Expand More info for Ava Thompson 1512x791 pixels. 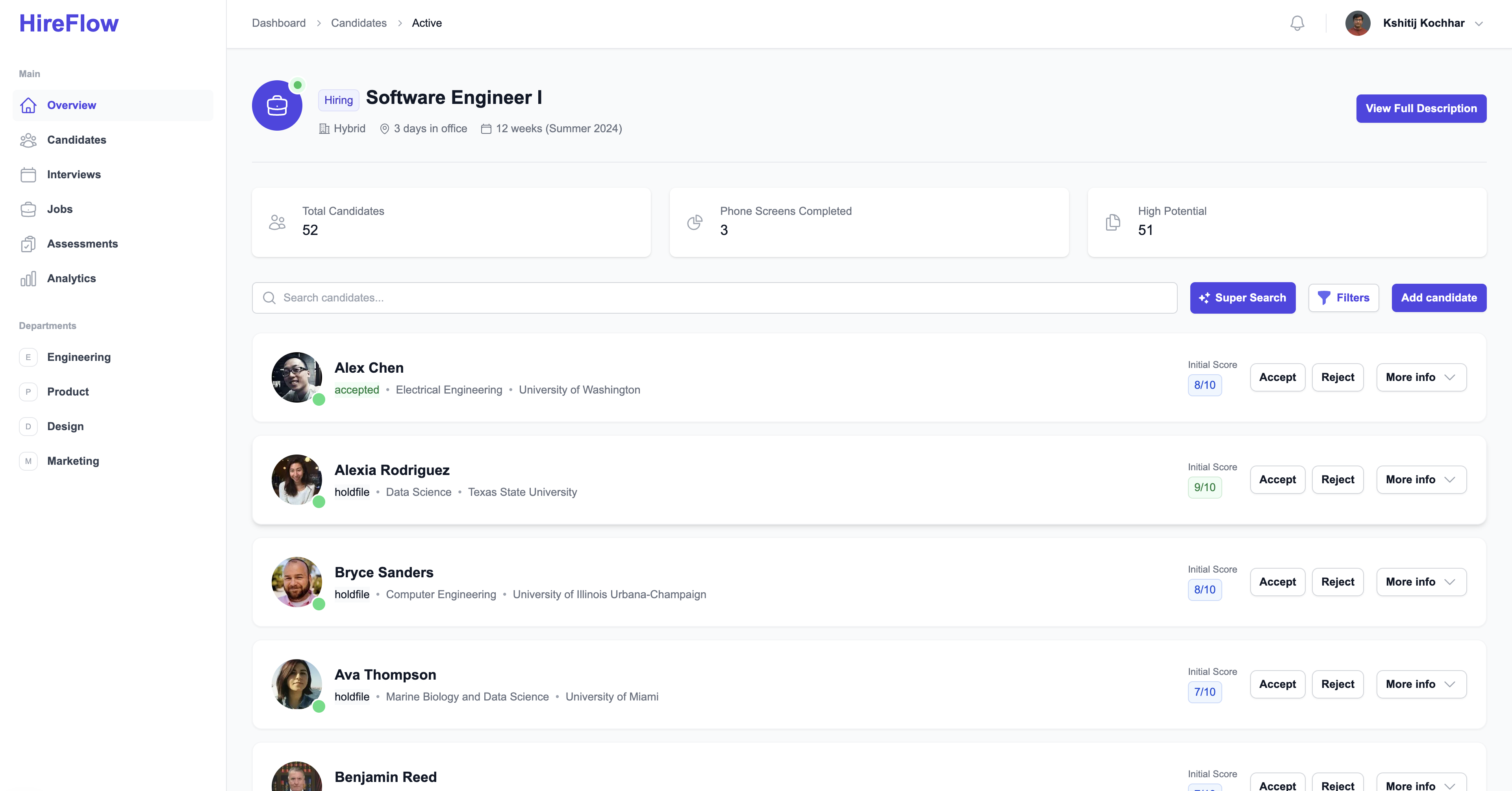pyautogui.click(x=1420, y=684)
